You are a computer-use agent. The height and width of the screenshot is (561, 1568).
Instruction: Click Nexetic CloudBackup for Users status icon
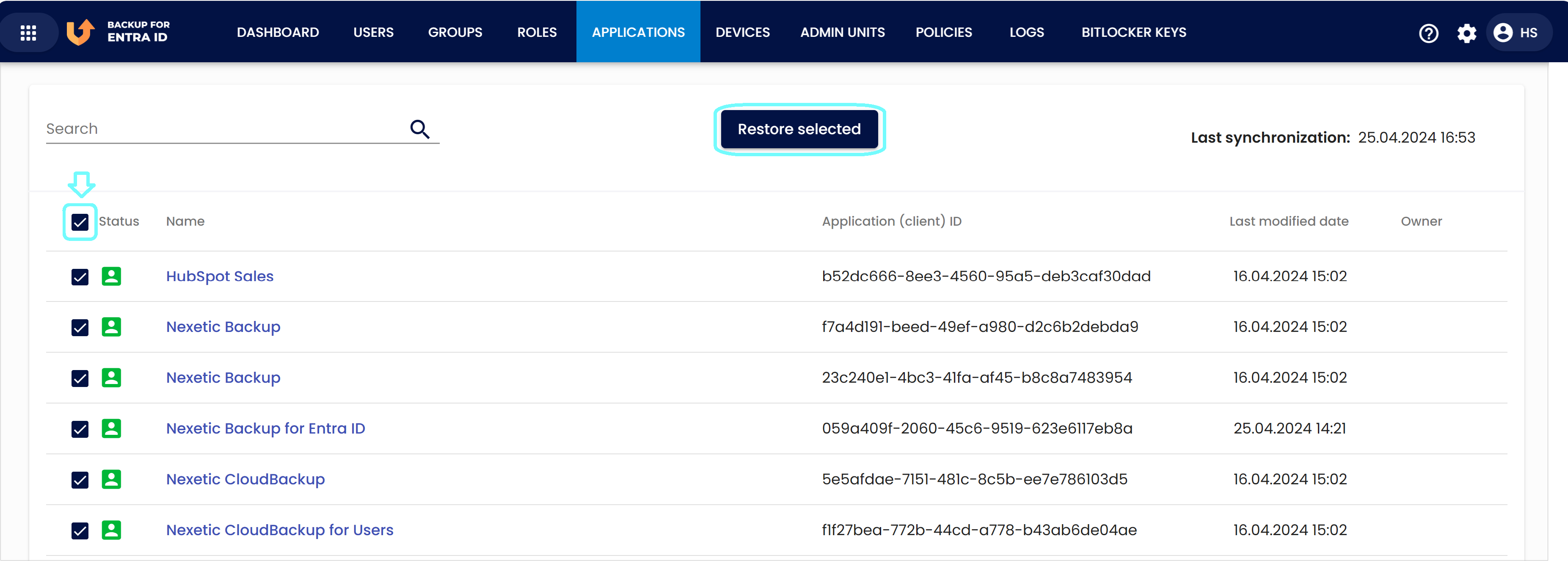(x=111, y=529)
